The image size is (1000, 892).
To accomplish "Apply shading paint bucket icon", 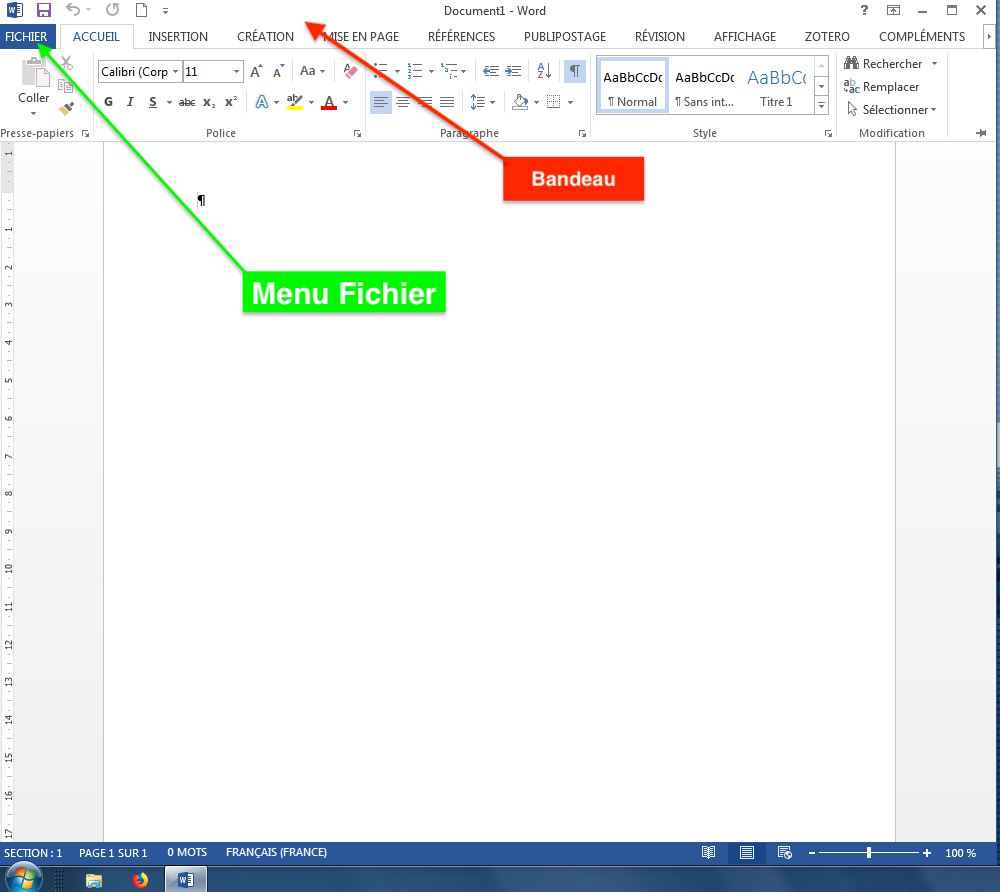I will point(520,102).
